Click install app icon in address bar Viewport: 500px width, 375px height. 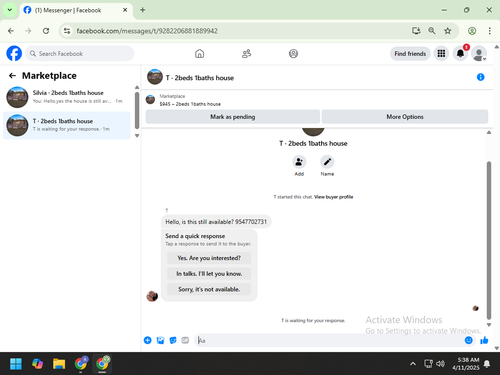click(416, 31)
